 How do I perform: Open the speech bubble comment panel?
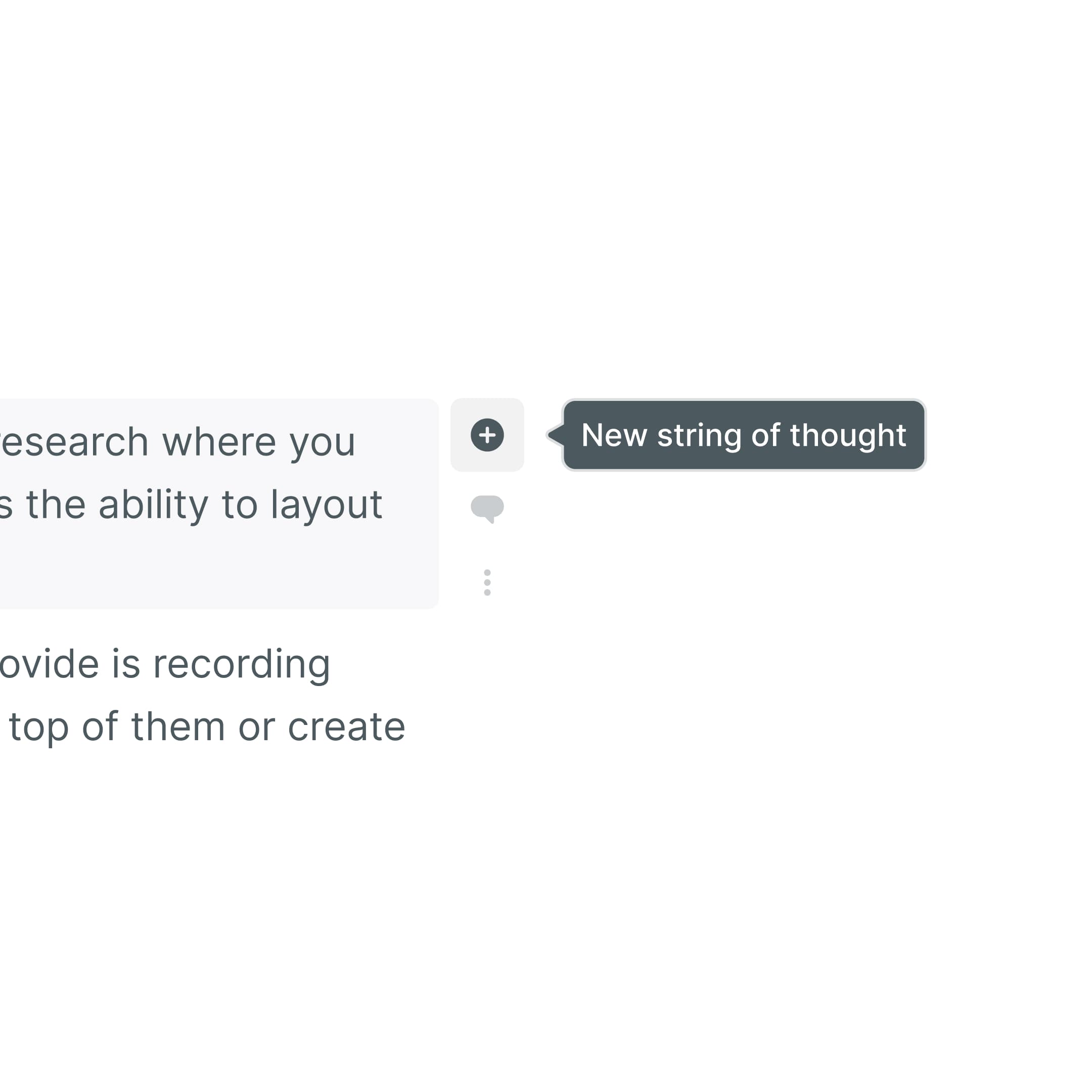(487, 508)
